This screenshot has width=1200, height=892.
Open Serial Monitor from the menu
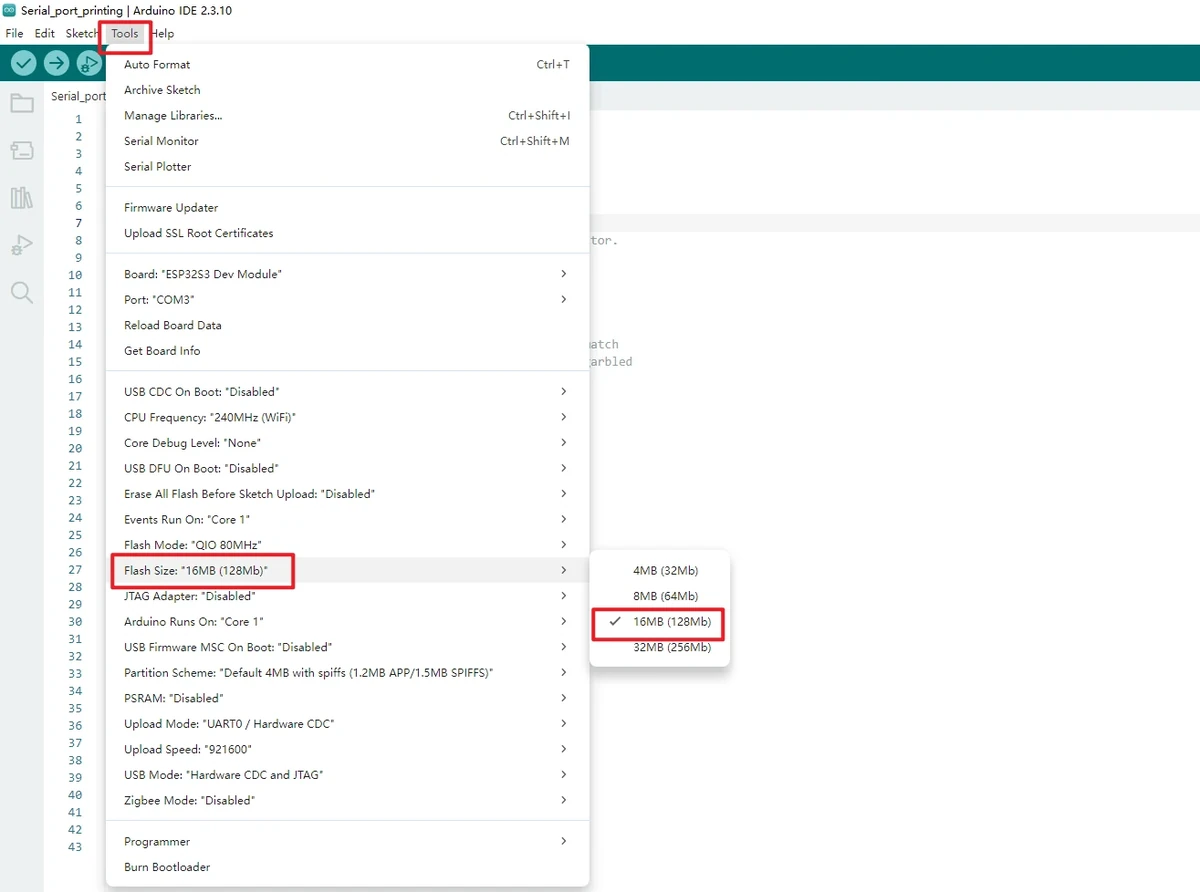(348, 141)
